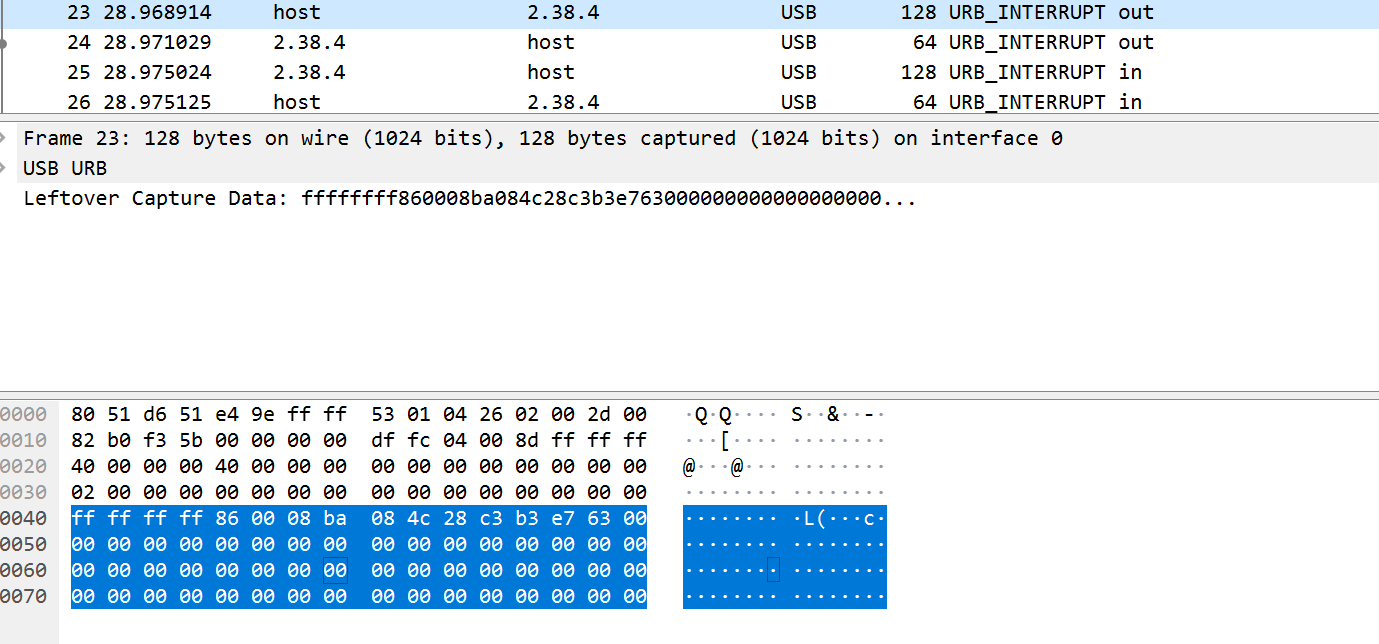The width and height of the screenshot is (1379, 644).
Task: Click 'URB_INTERRUPT in' info of packet 26
Action: (1045, 102)
